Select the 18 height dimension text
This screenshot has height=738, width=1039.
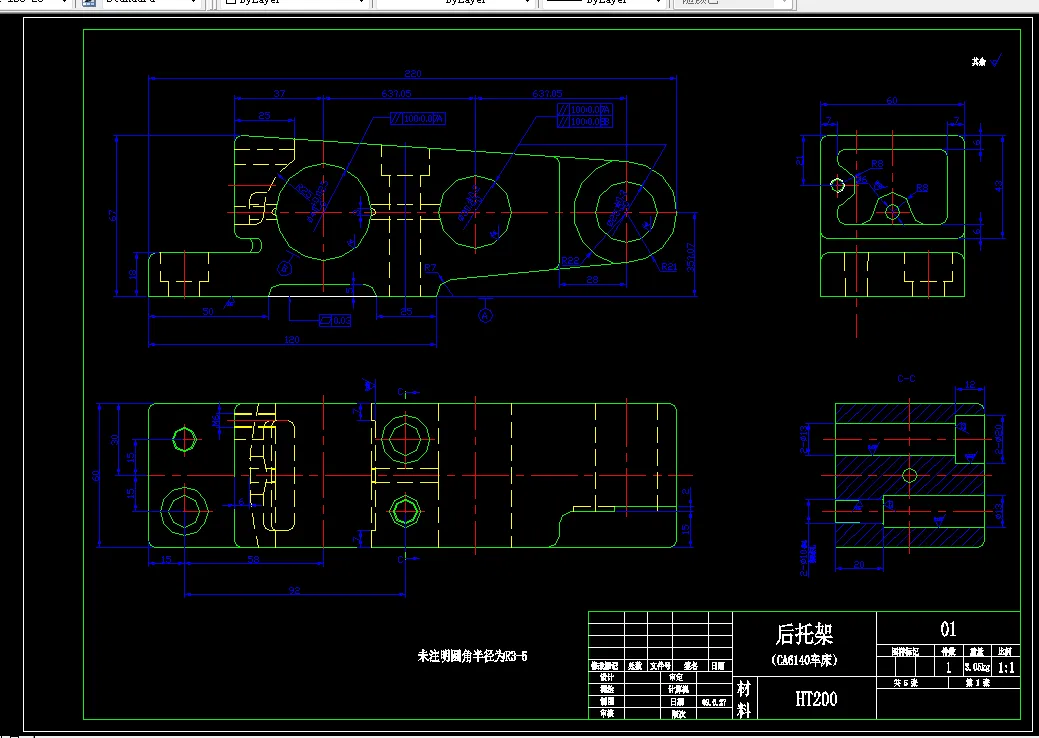point(133,274)
